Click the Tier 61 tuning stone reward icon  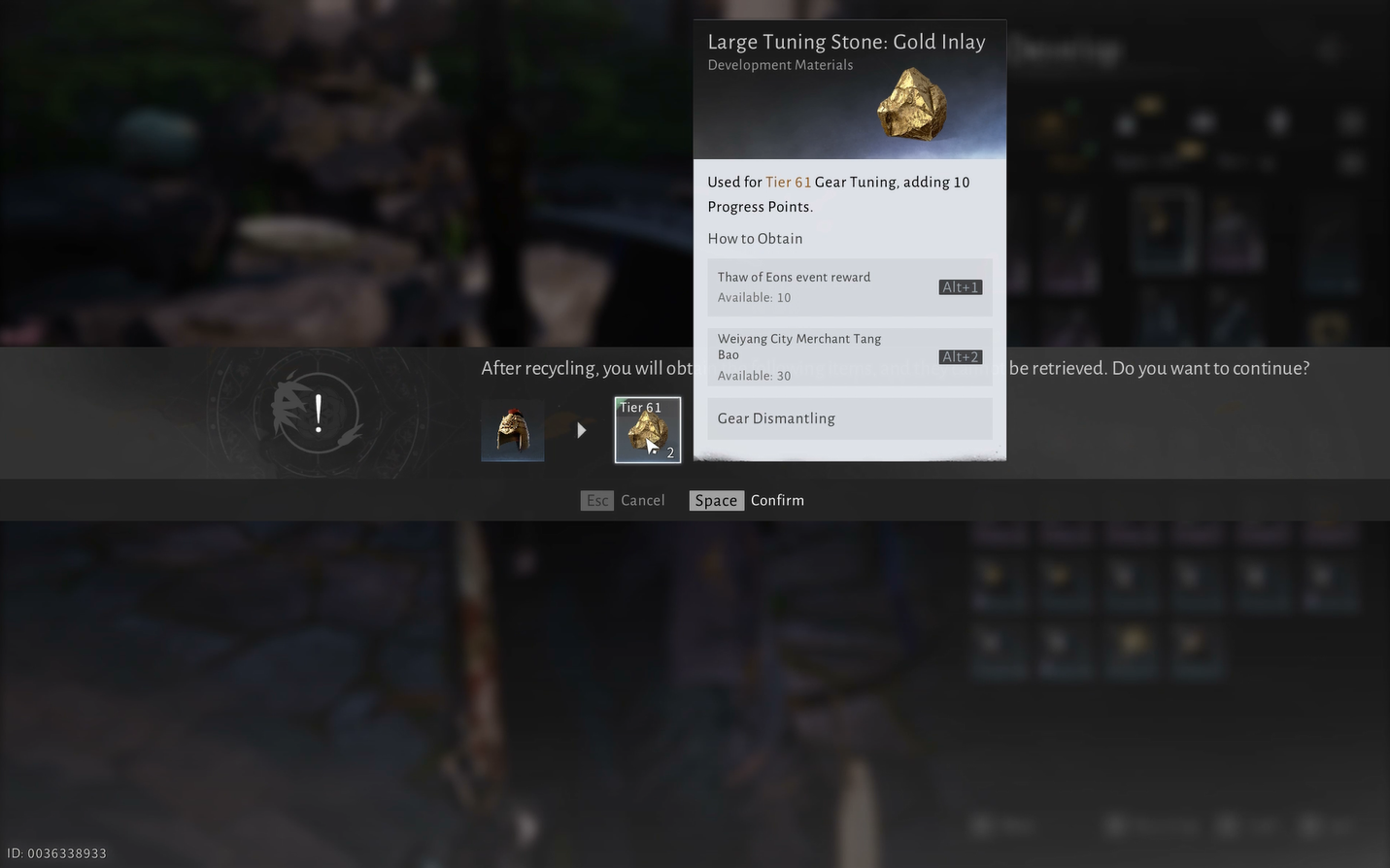pyautogui.click(x=648, y=430)
